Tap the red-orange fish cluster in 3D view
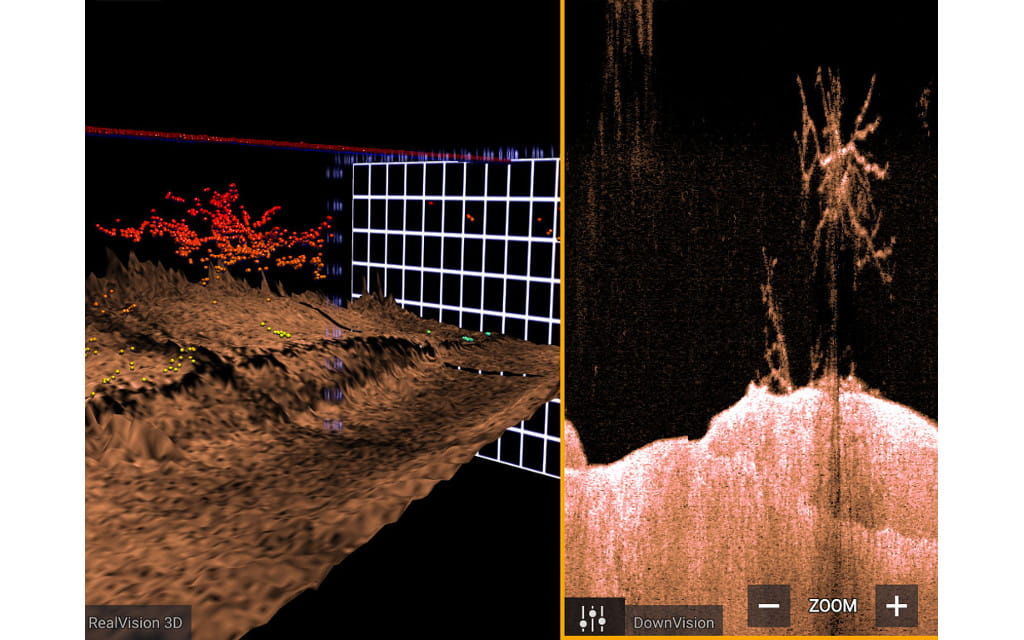 [x=225, y=230]
